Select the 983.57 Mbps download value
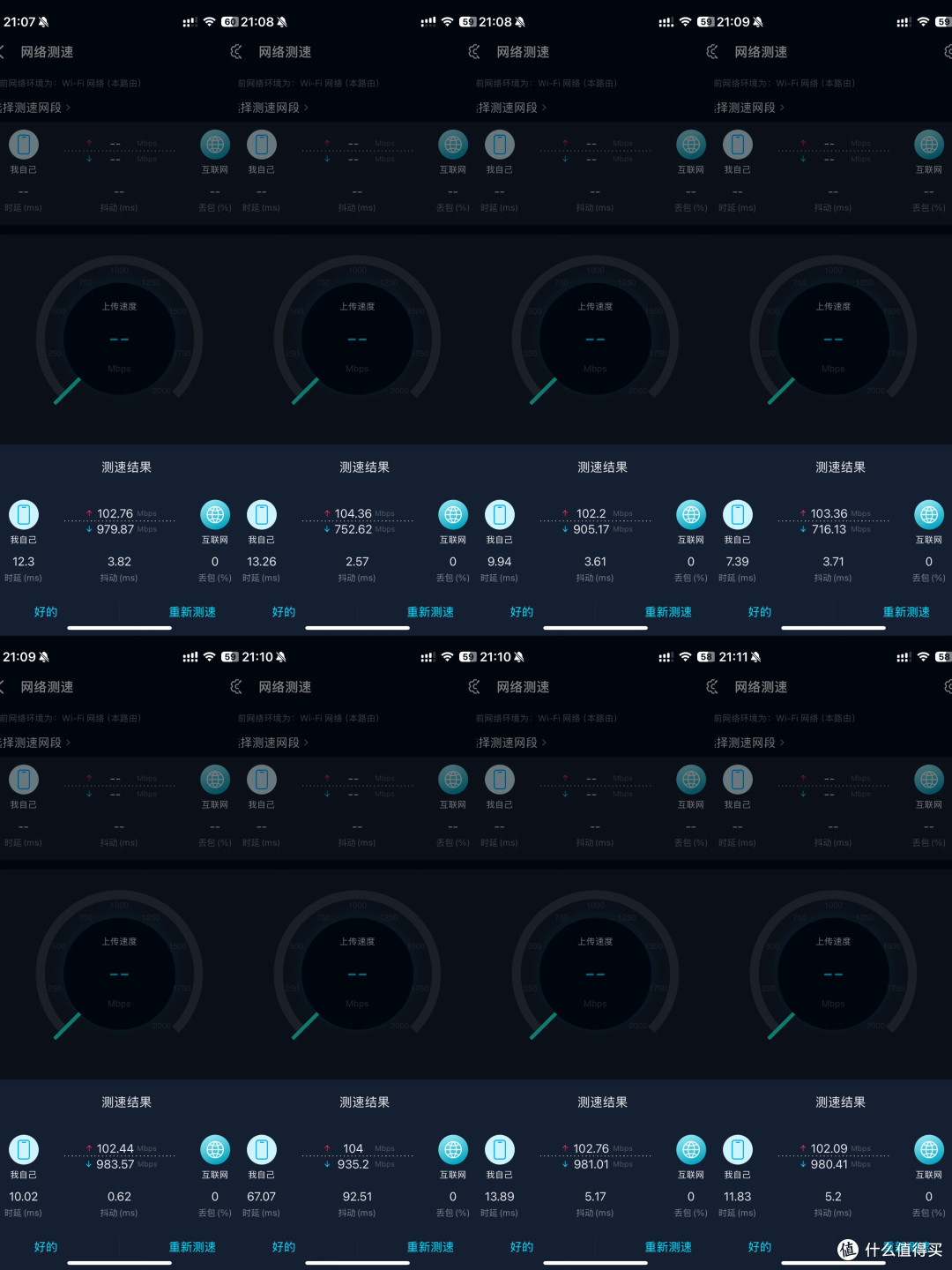952x1270 pixels. click(x=115, y=1164)
